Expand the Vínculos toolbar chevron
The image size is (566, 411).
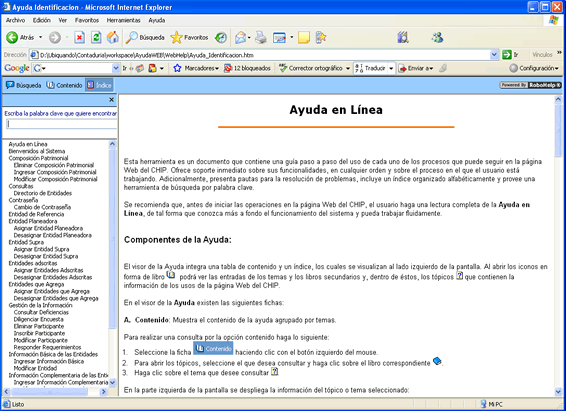point(559,53)
